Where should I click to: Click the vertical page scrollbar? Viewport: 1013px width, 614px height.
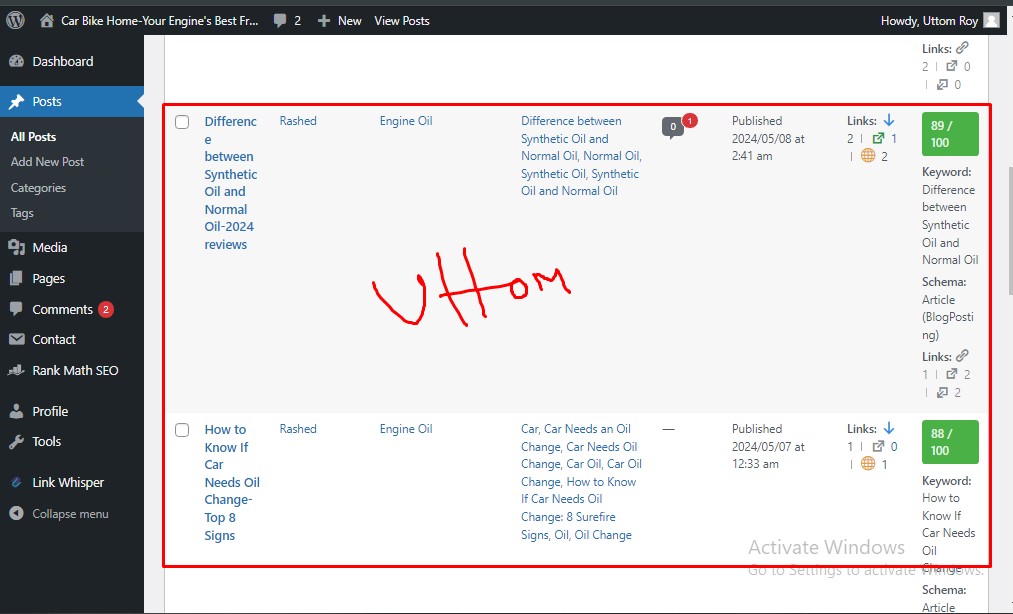1010,231
